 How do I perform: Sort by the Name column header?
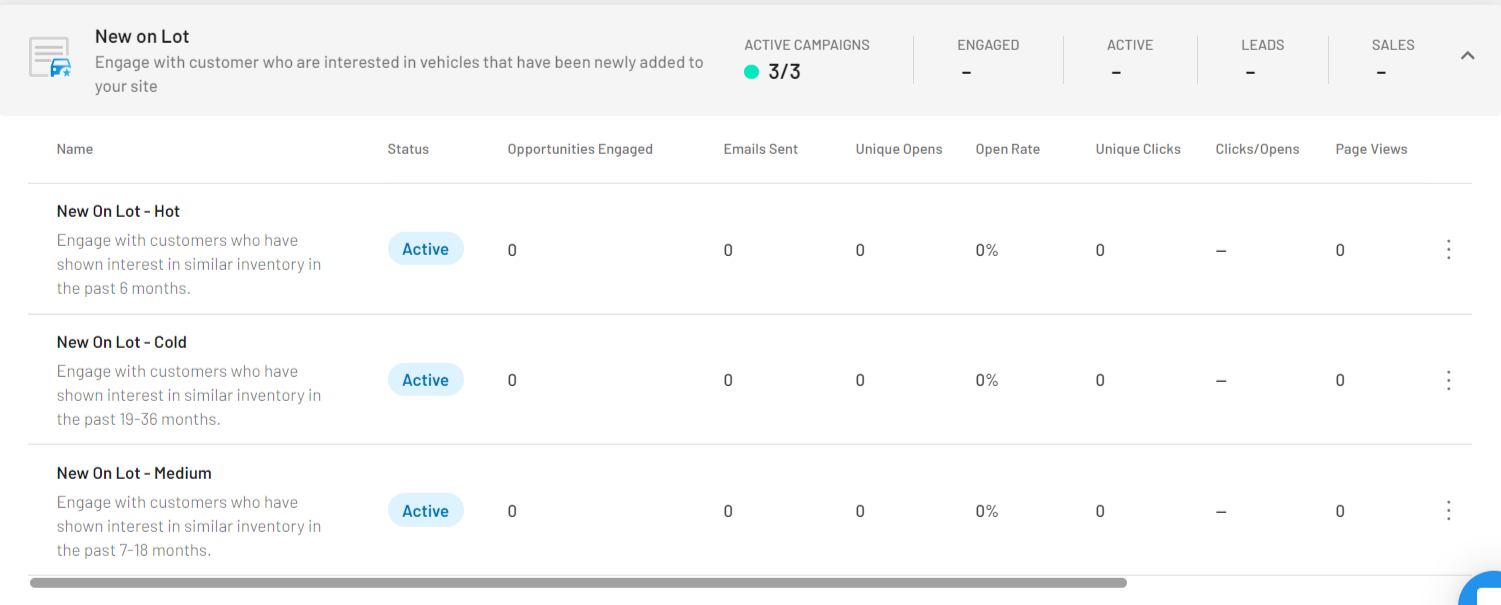(75, 149)
